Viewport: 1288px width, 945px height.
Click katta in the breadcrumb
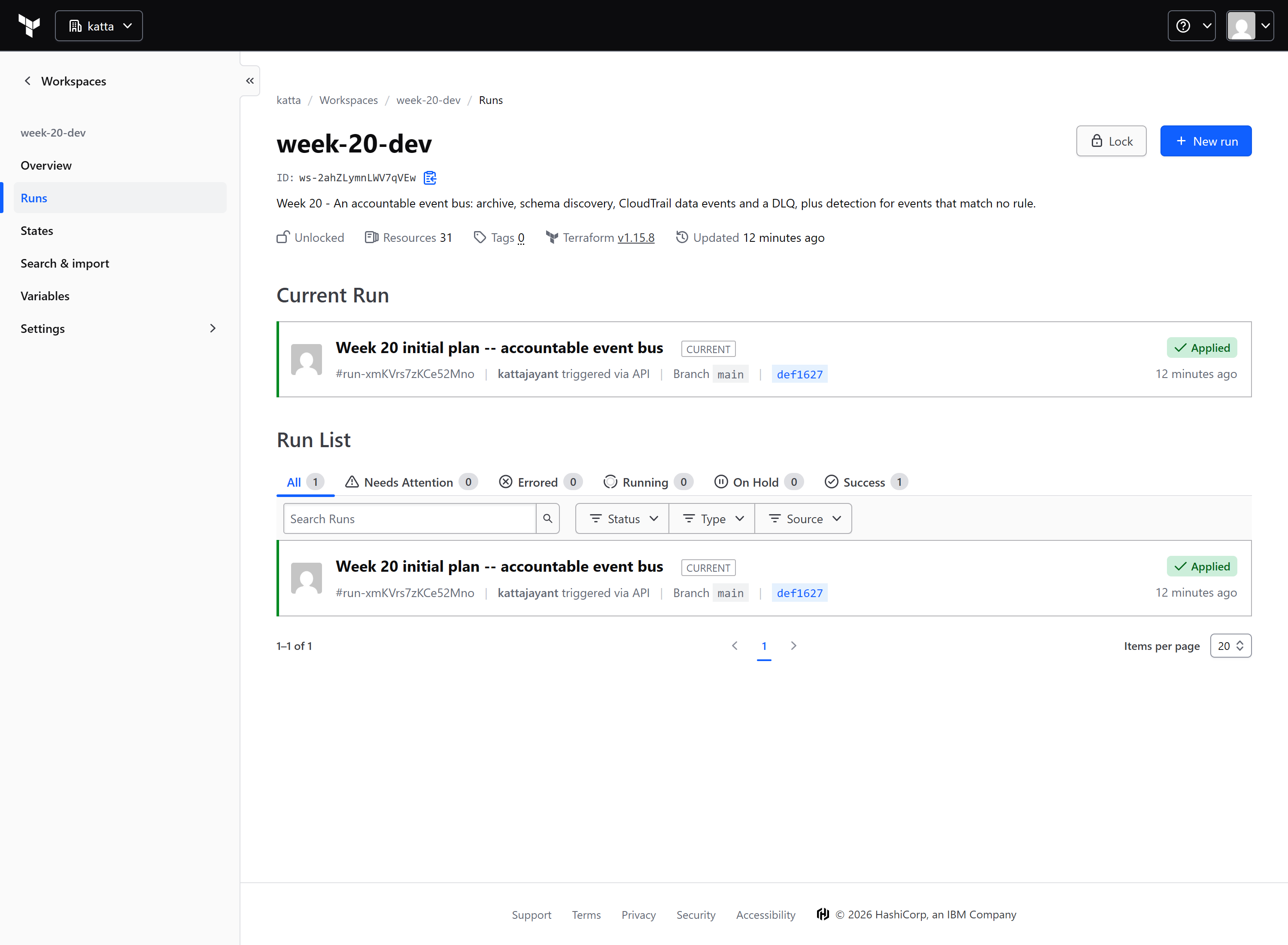pos(289,100)
